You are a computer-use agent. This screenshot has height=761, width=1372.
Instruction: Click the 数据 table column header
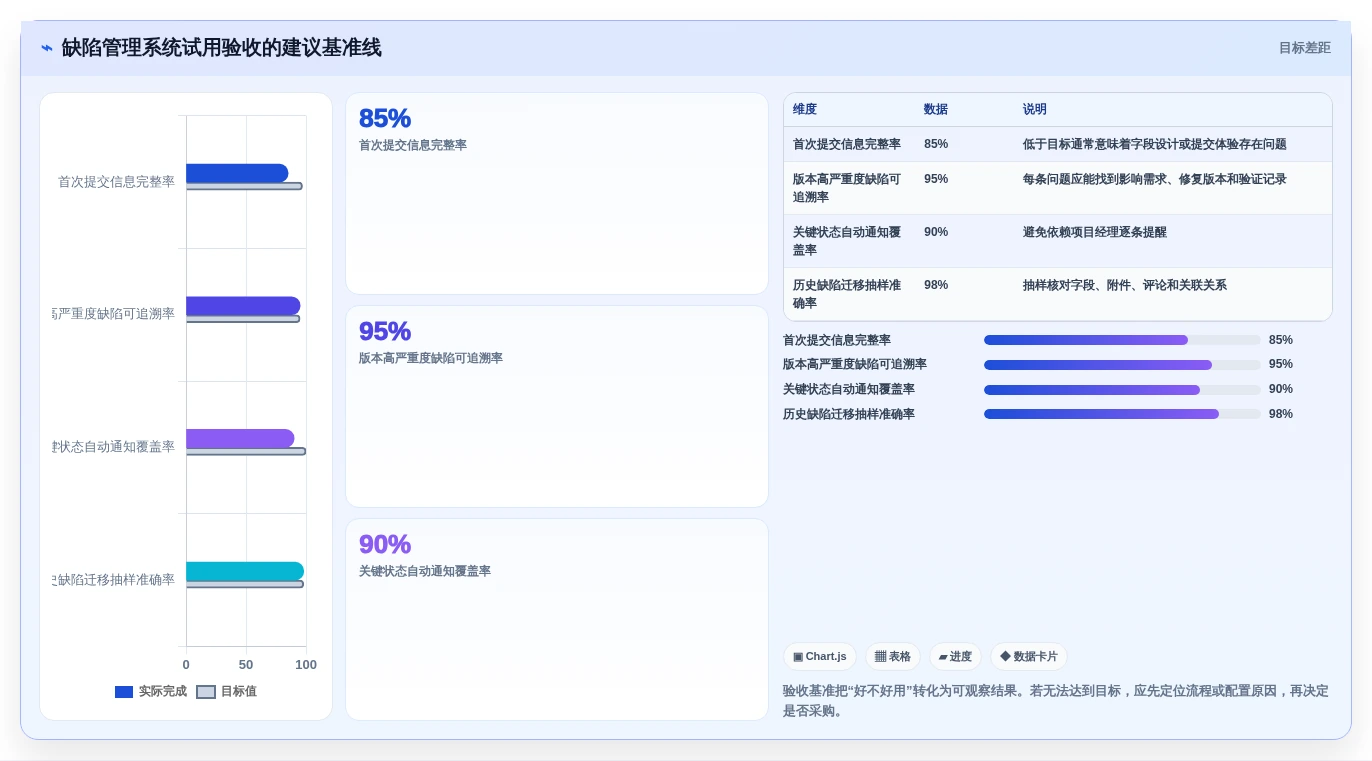936,109
